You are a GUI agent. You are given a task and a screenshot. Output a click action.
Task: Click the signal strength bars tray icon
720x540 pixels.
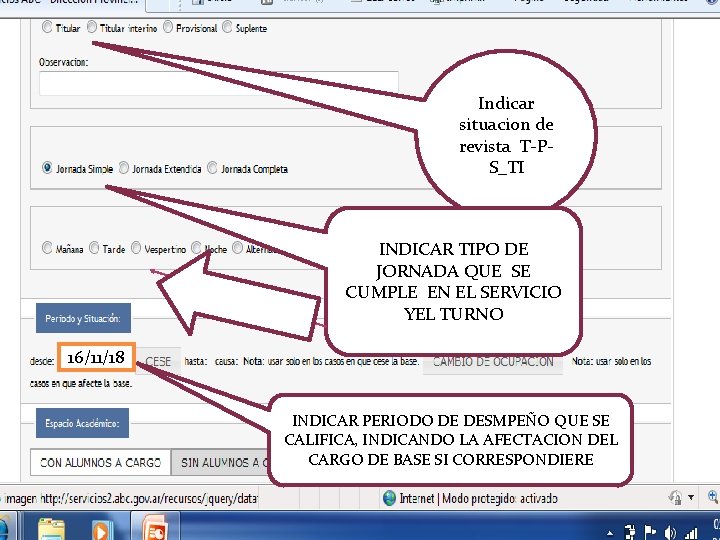coord(690,533)
